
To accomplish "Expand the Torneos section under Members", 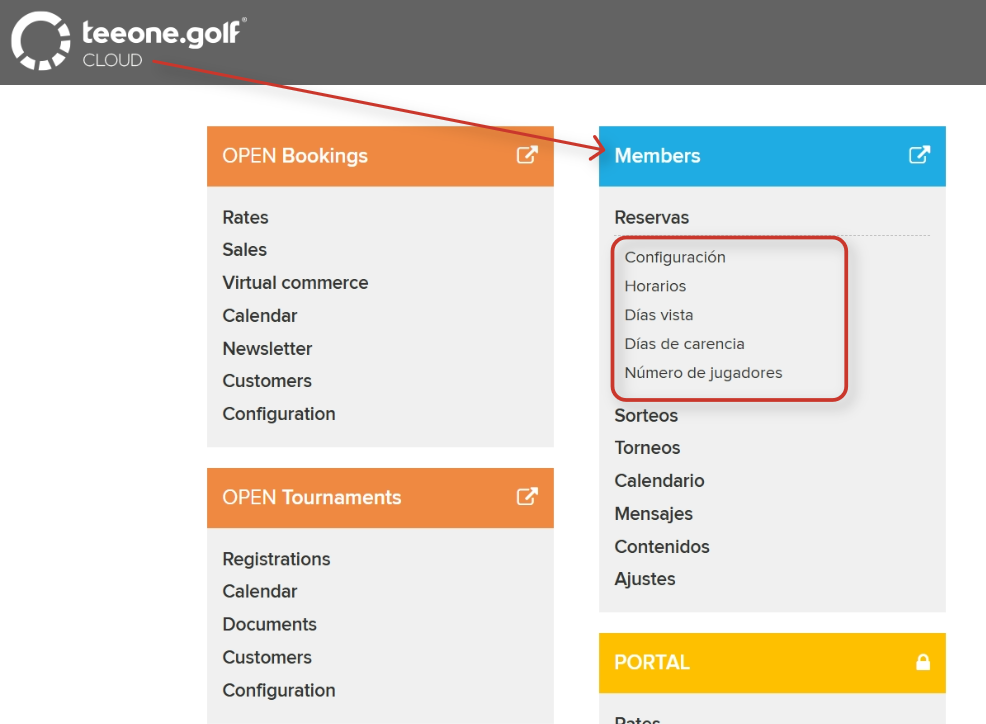I will tap(647, 448).
